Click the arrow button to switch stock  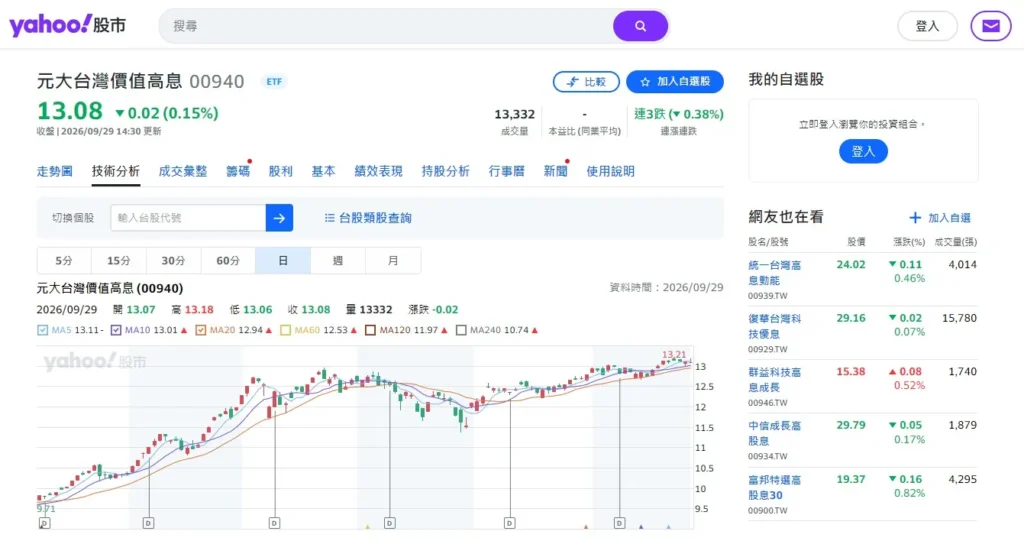click(x=280, y=218)
